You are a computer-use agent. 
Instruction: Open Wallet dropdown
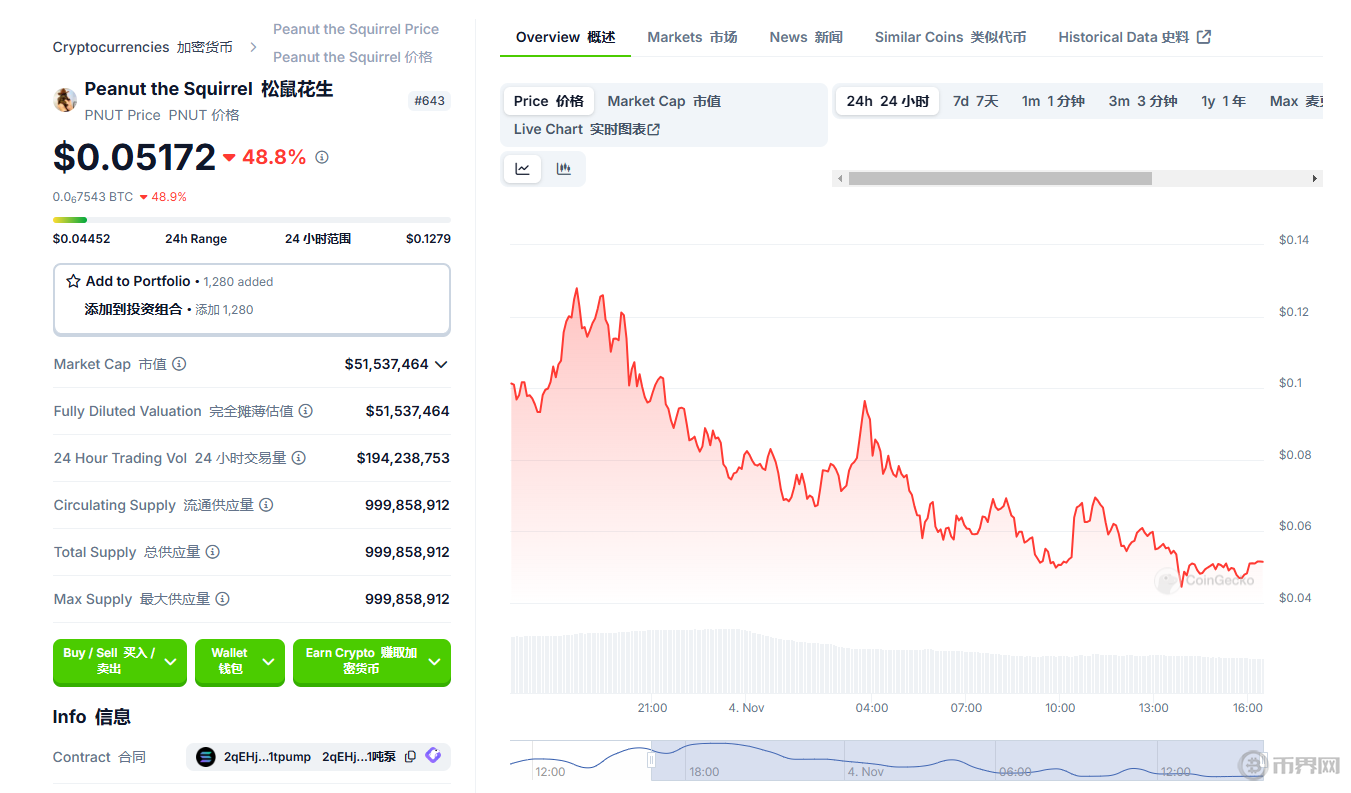[x=239, y=662]
